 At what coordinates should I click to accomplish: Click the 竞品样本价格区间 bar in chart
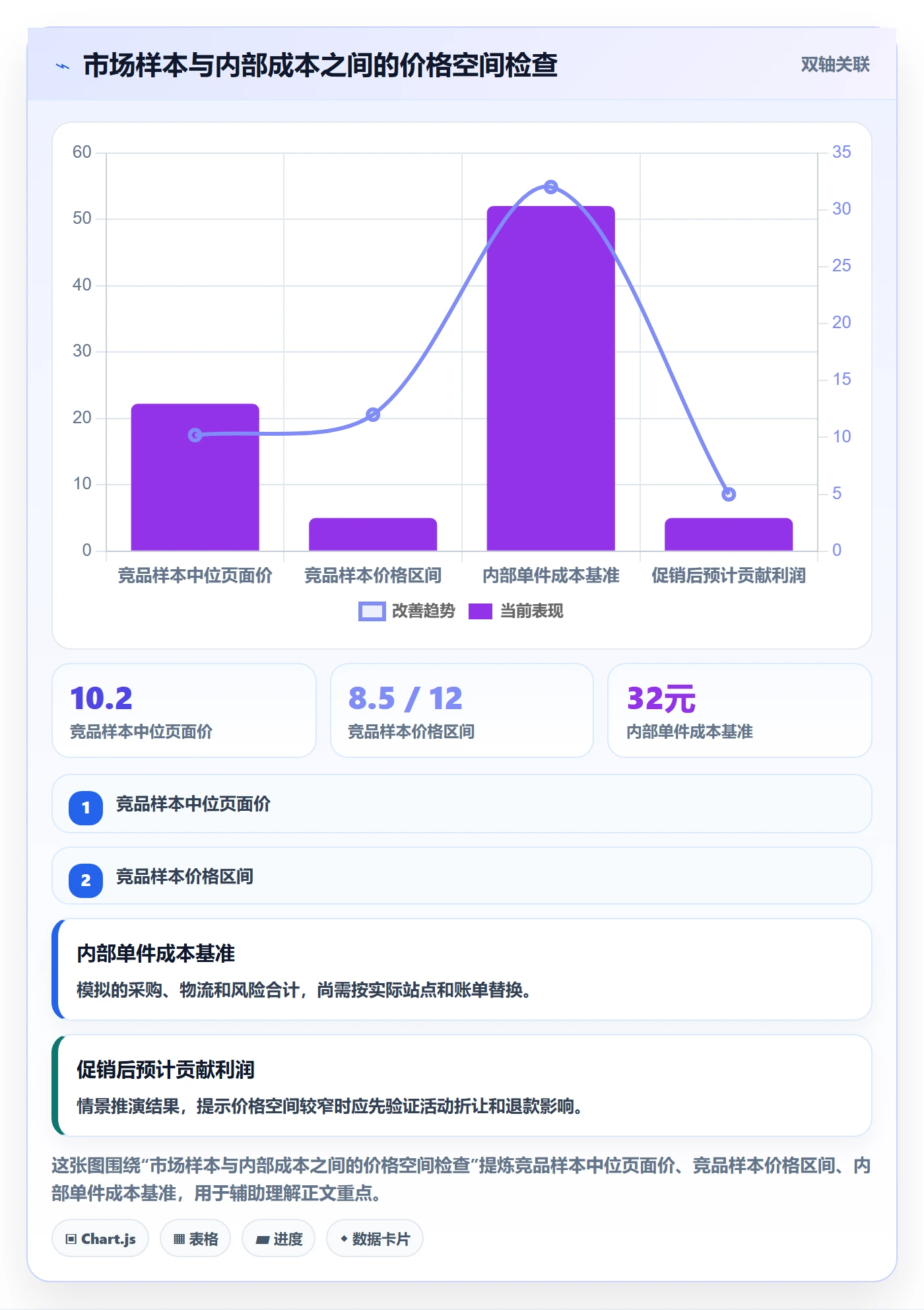373,534
